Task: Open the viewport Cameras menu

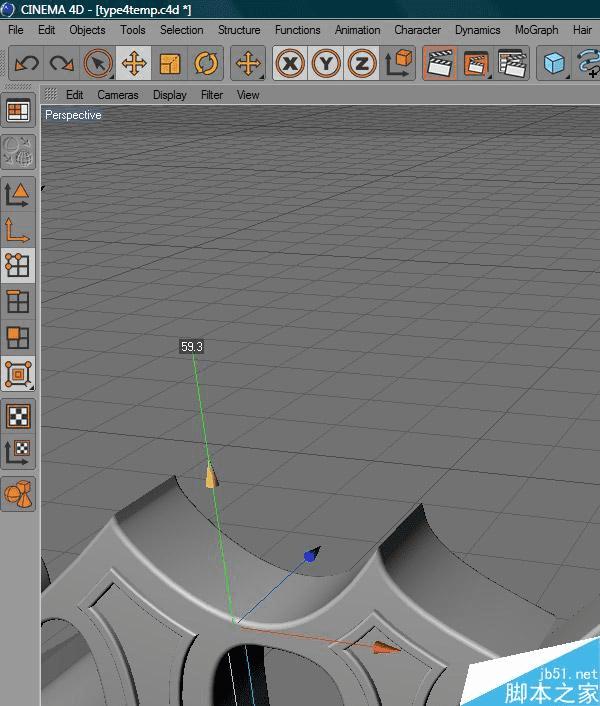Action: click(x=118, y=95)
